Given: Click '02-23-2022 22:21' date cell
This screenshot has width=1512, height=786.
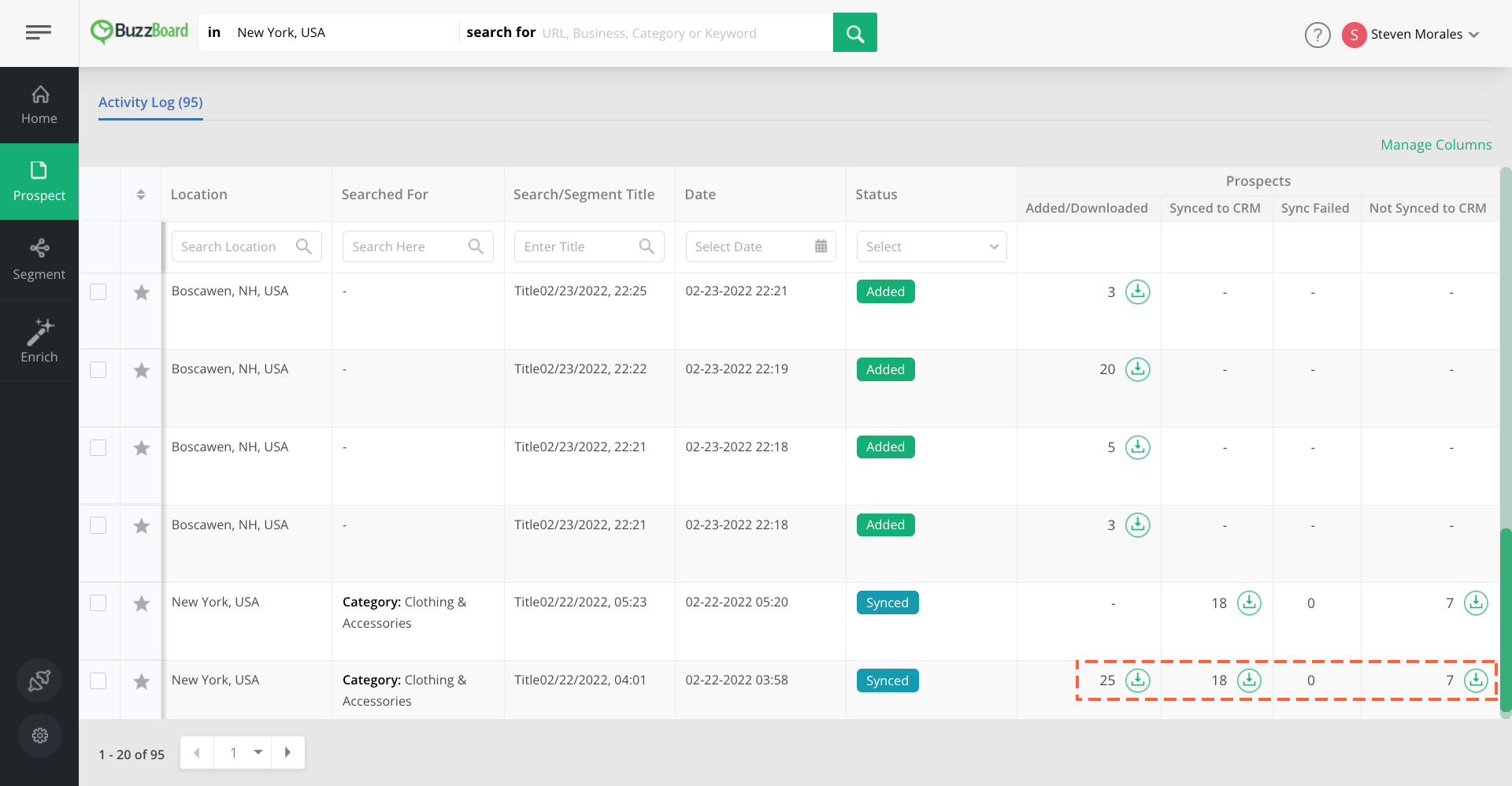Looking at the screenshot, I should [736, 291].
